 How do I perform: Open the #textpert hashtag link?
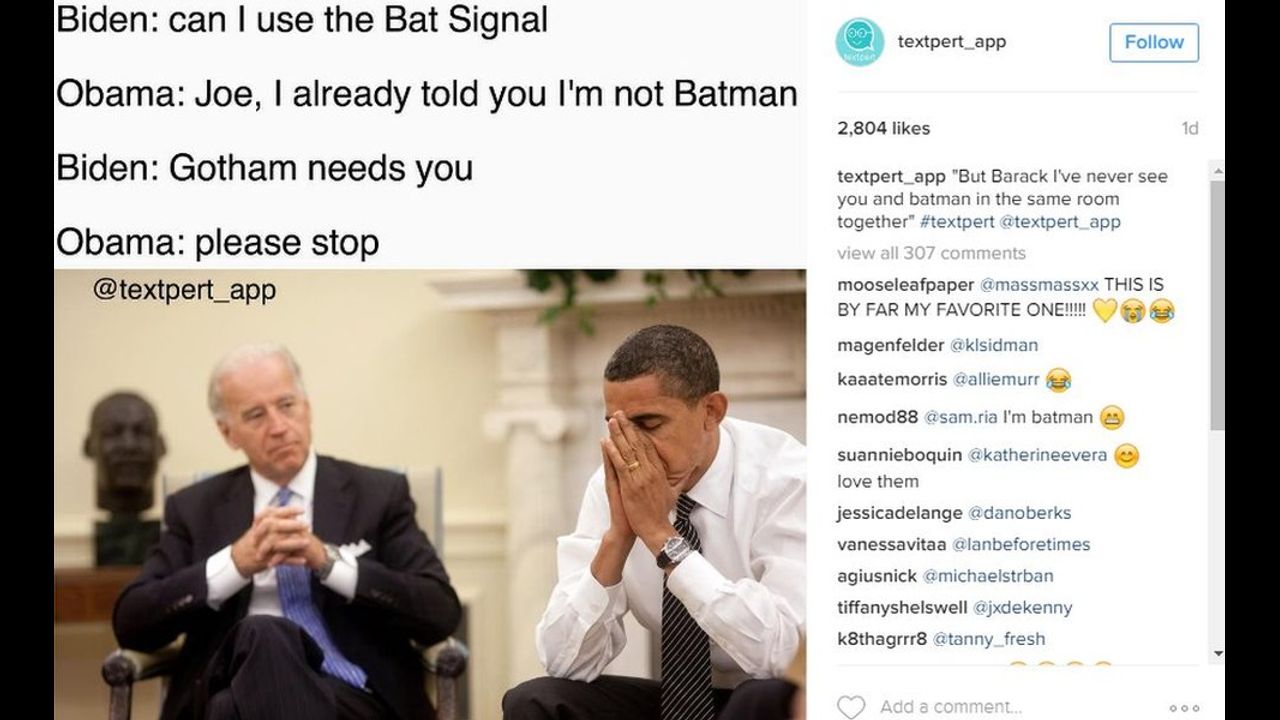pos(957,222)
